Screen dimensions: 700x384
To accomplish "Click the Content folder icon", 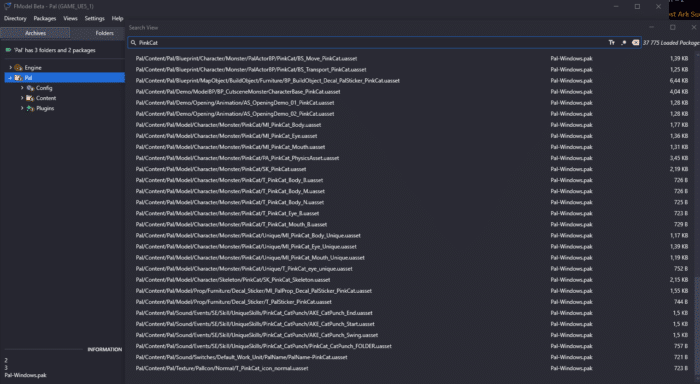I will tap(30, 98).
